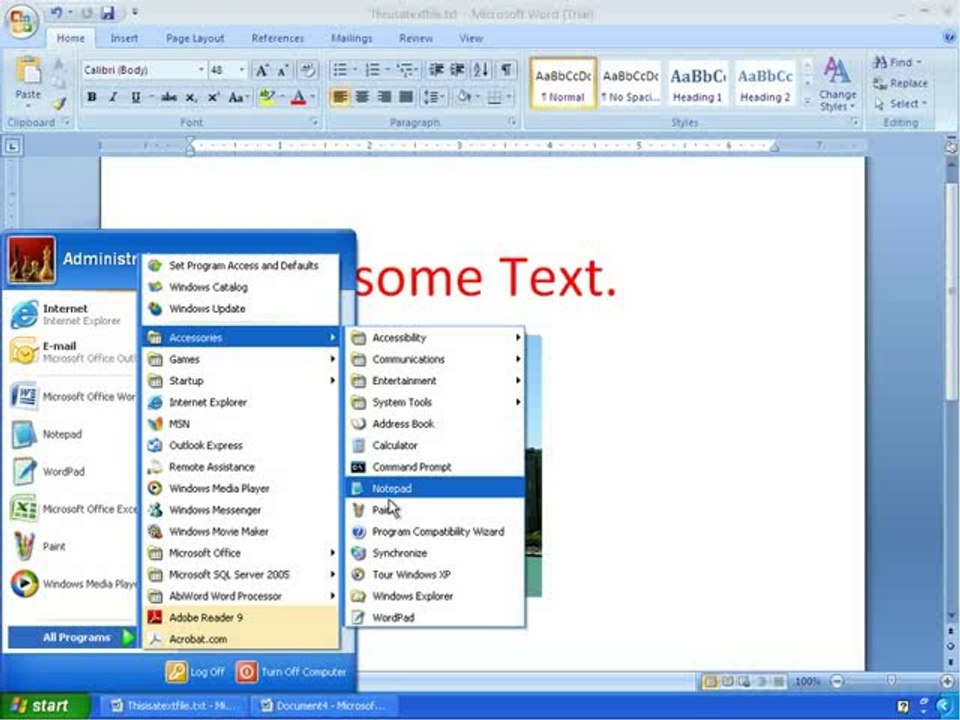The width and height of the screenshot is (960, 720).
Task: Click the red font color swatch
Action: [x=298, y=97]
